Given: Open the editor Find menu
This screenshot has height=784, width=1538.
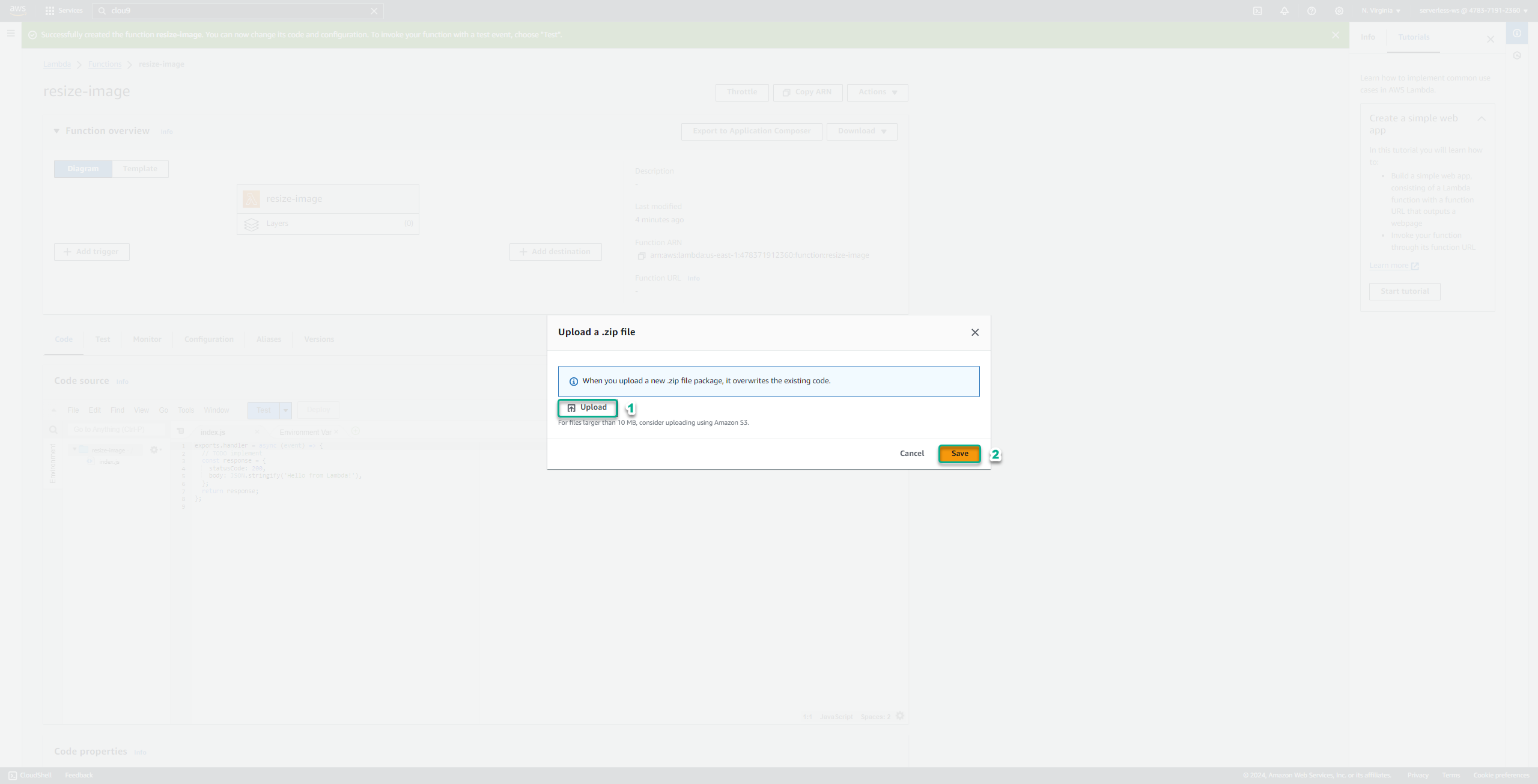Looking at the screenshot, I should [117, 410].
